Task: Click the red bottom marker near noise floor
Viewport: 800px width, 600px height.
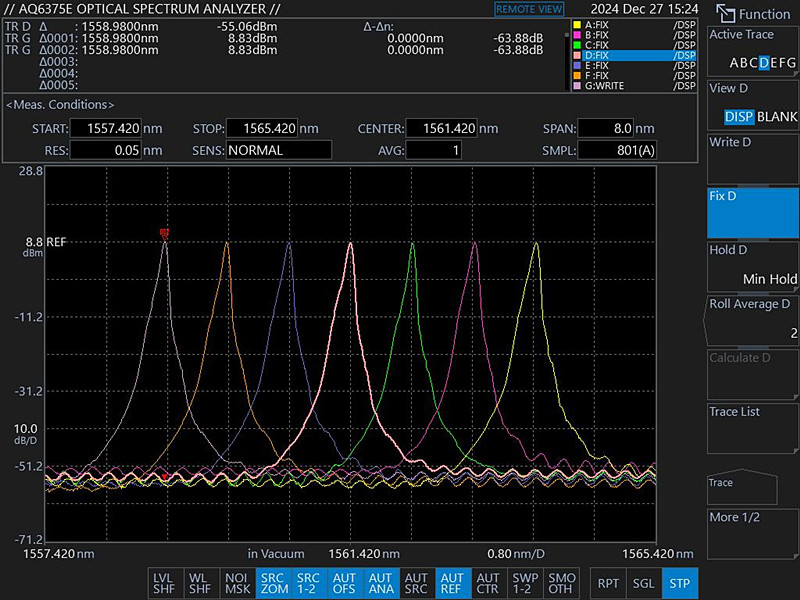Action: click(x=164, y=477)
